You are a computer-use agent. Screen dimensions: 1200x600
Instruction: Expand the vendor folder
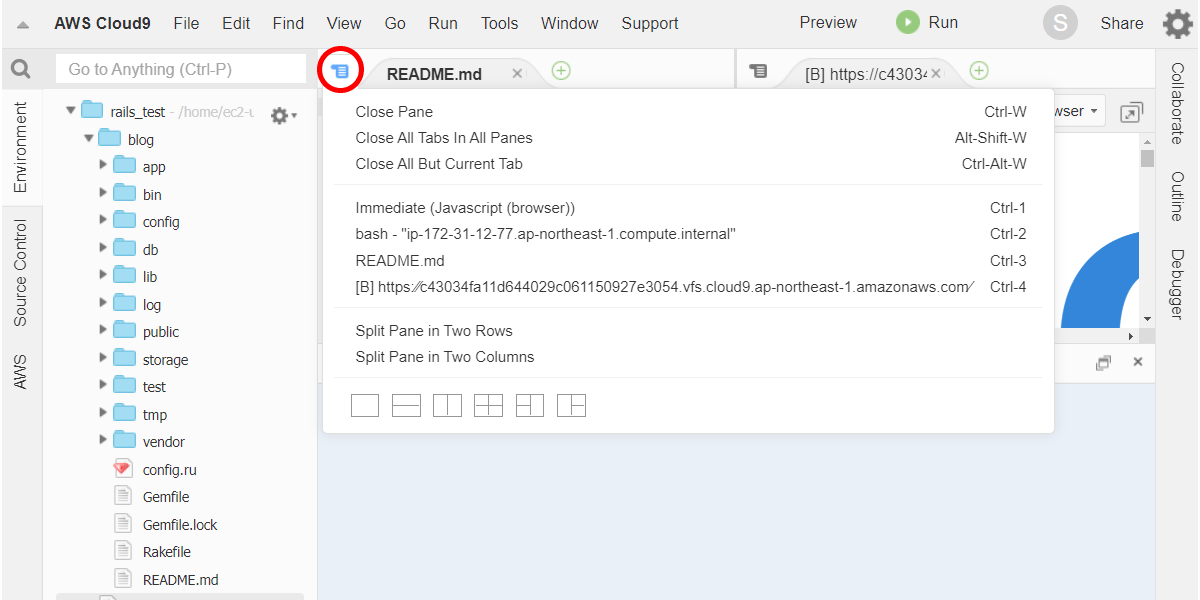[103, 440]
